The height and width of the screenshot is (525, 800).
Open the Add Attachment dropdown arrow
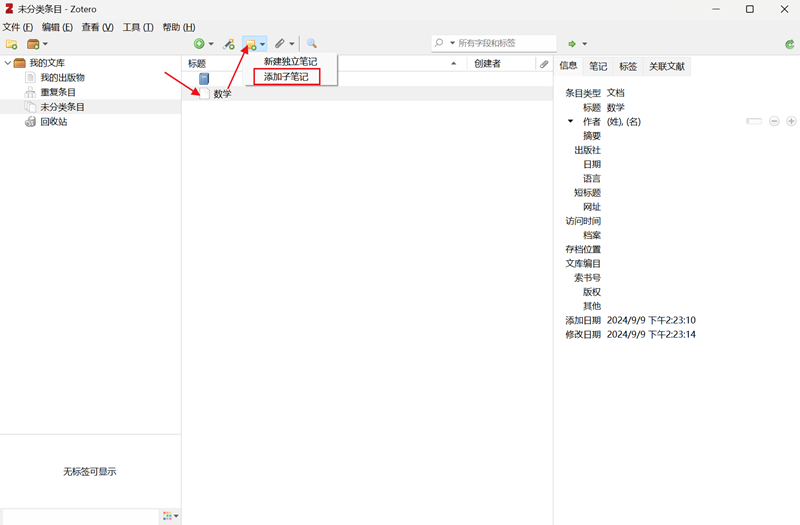(x=292, y=44)
